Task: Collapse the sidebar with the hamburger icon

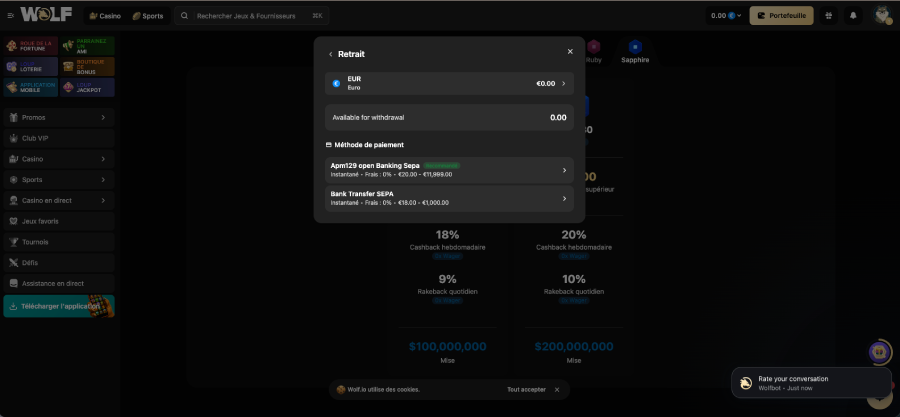Action: (10, 15)
